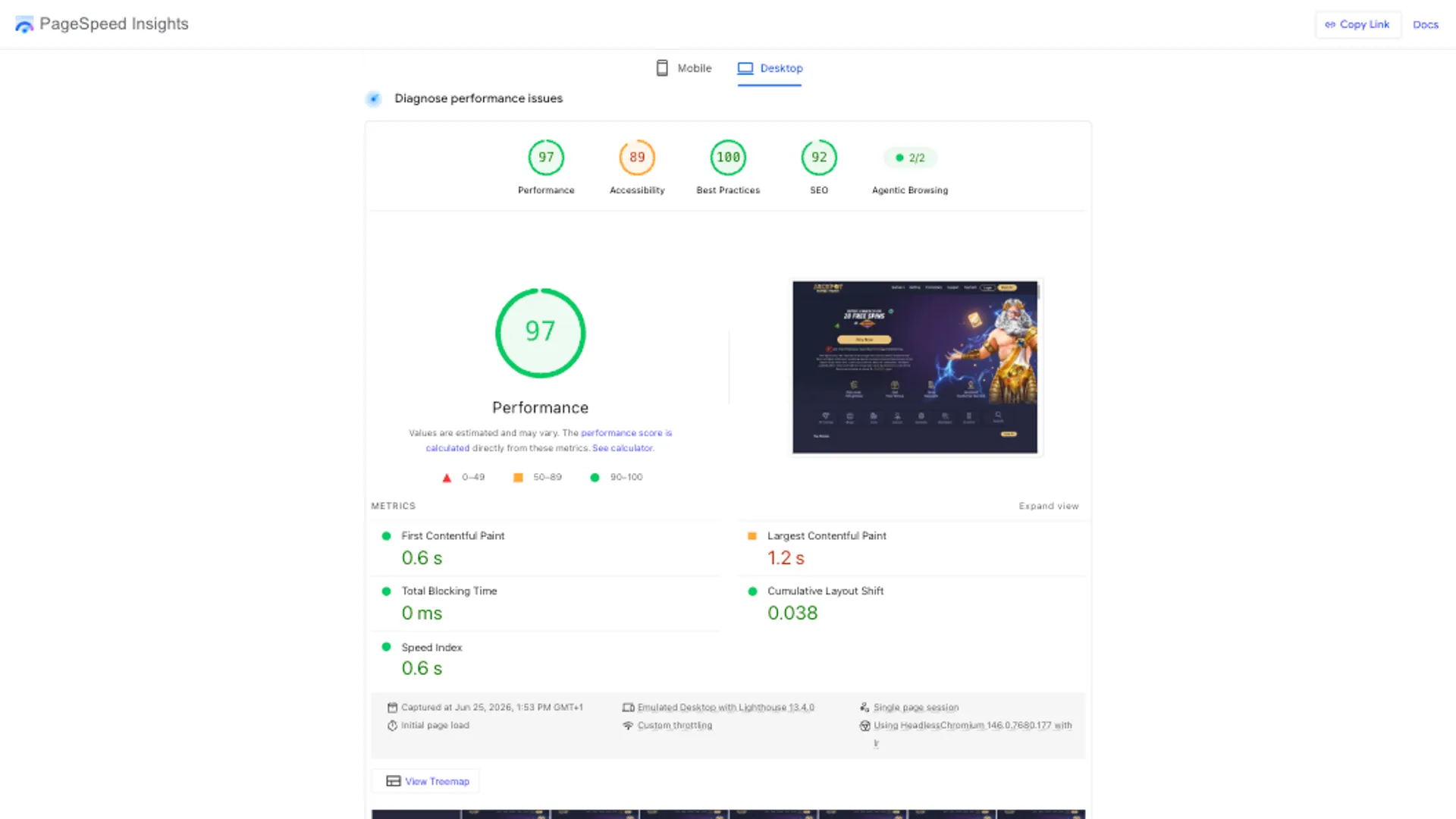
Task: Click the mobile phone icon
Action: tap(662, 68)
